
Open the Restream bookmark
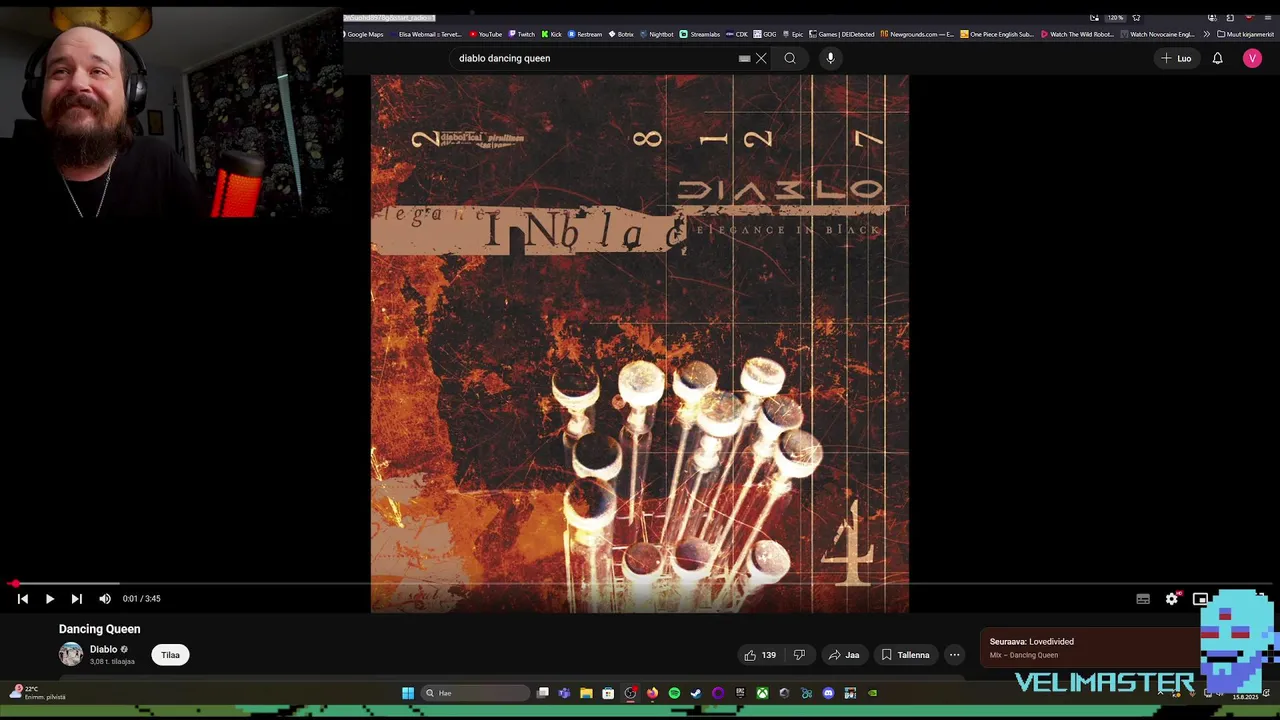tap(585, 34)
